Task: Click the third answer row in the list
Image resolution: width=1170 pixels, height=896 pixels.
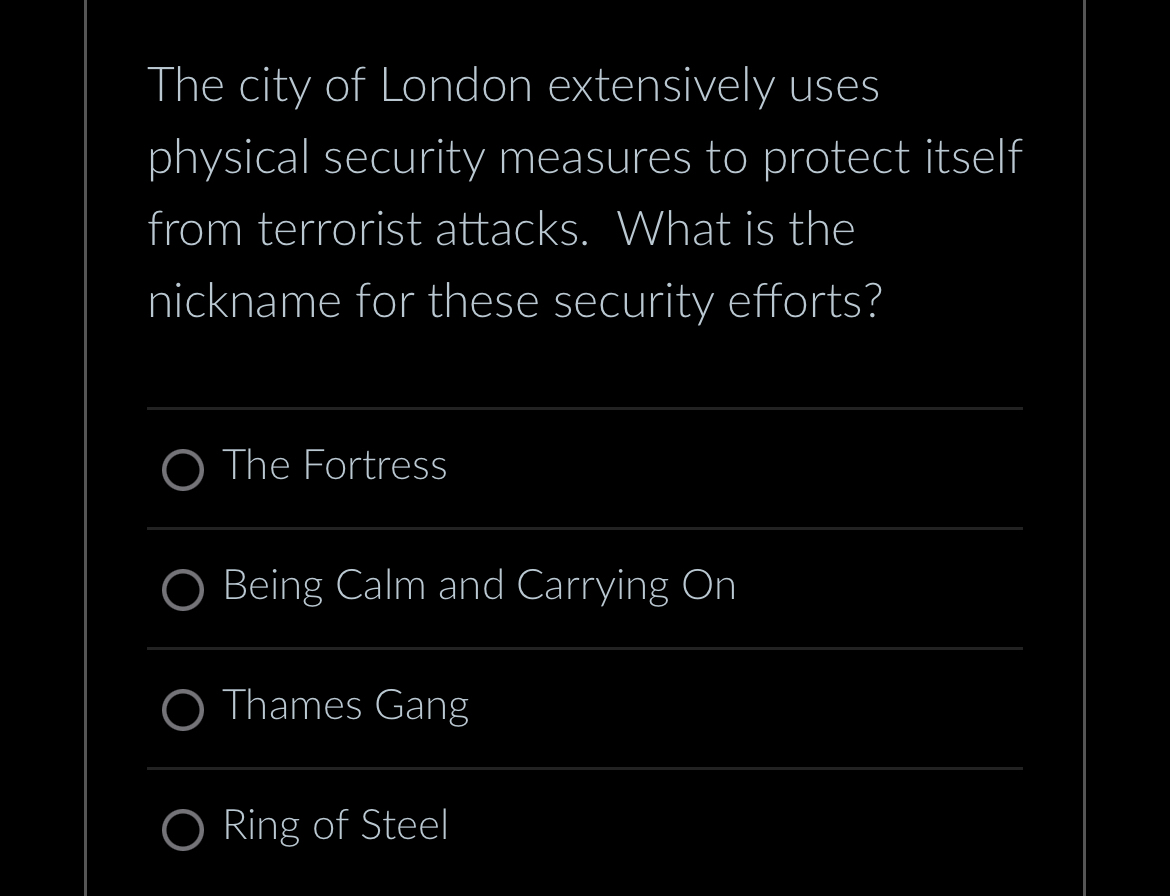Action: 585,708
